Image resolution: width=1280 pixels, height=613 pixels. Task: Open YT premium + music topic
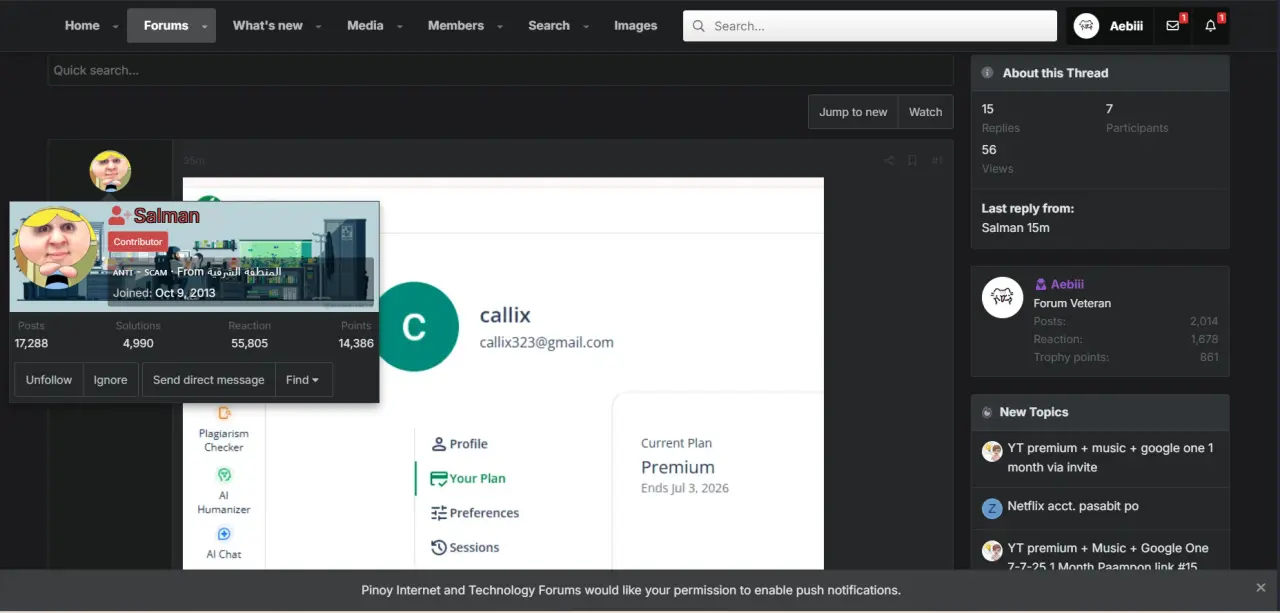pos(1110,458)
